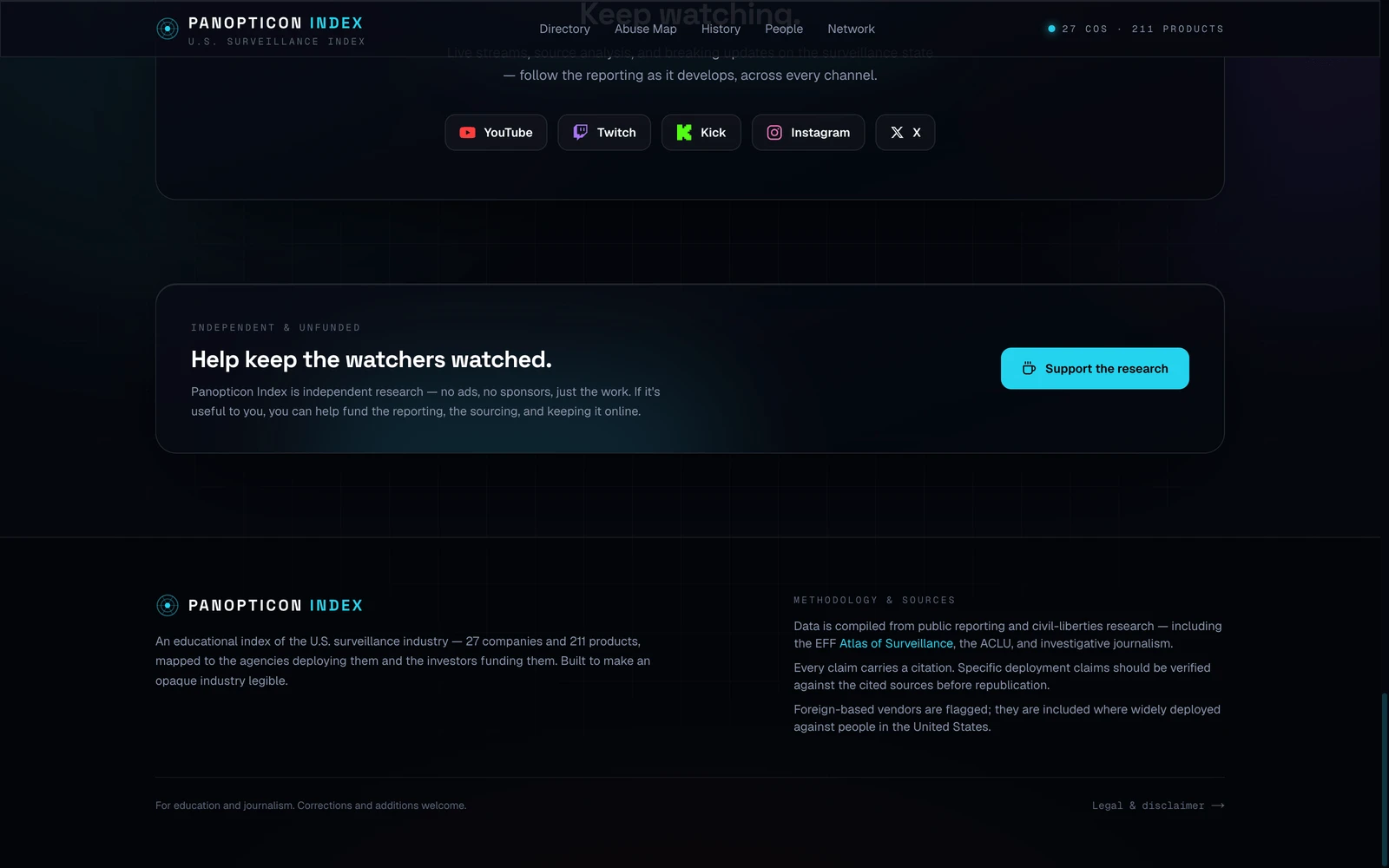Follow the Atlas of Surveillance link
The width and height of the screenshot is (1389, 868).
pyautogui.click(x=896, y=643)
